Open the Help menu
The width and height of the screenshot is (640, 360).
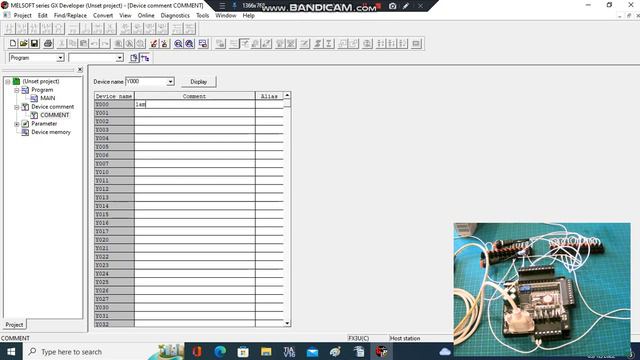pos(249,16)
